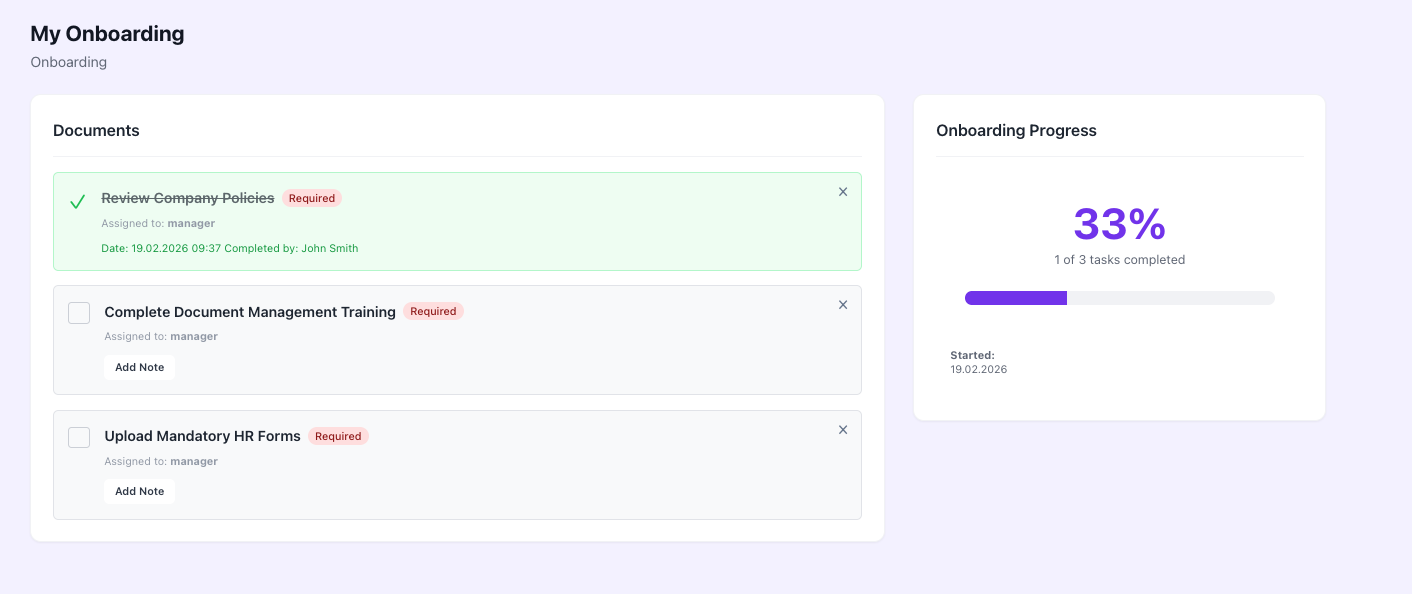Tick the Upload Mandatory HR Forms checkbox

pyautogui.click(x=79, y=437)
